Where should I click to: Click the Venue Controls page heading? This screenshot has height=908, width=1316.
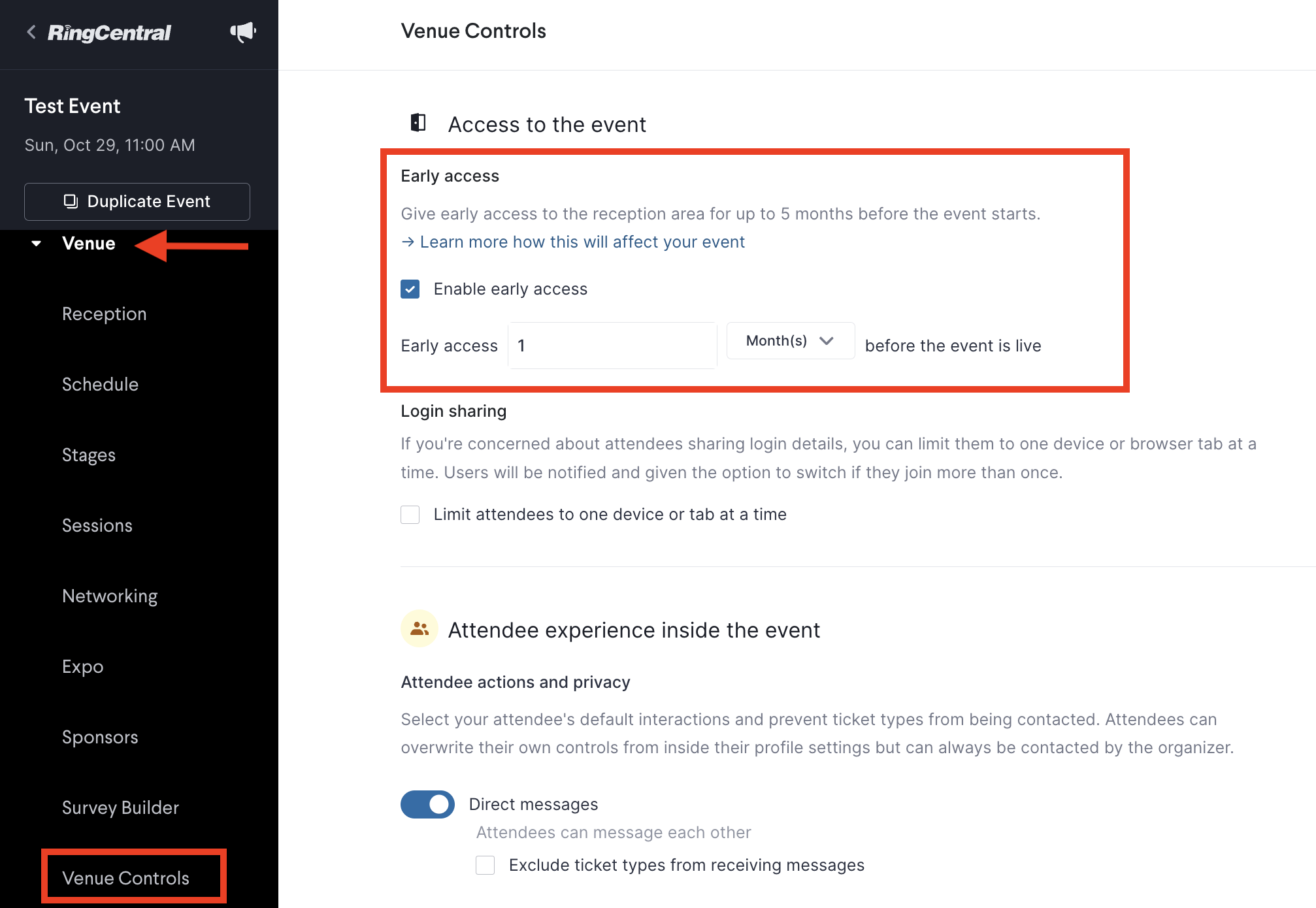point(474,31)
